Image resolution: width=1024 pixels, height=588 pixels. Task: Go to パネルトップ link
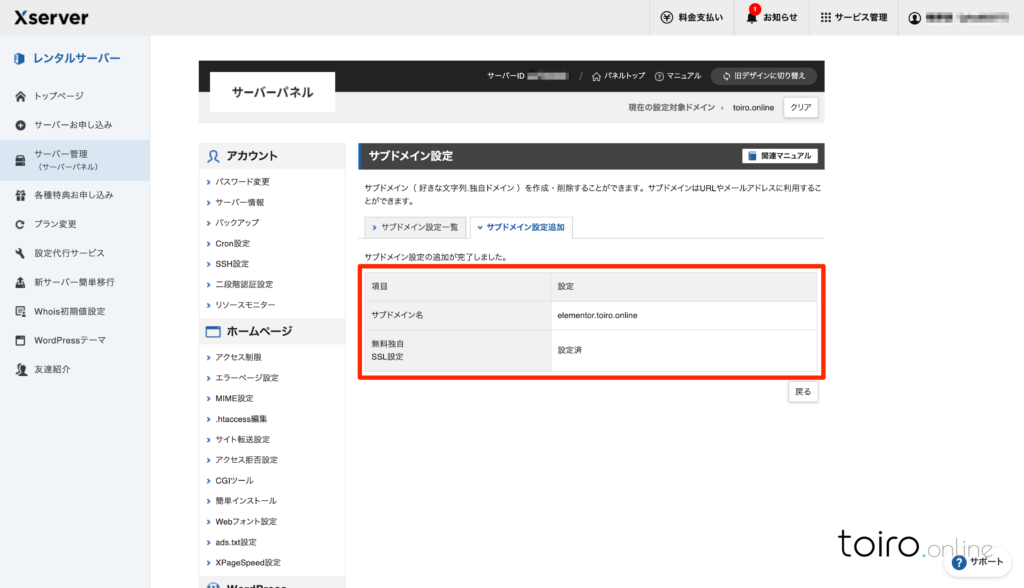click(x=619, y=76)
